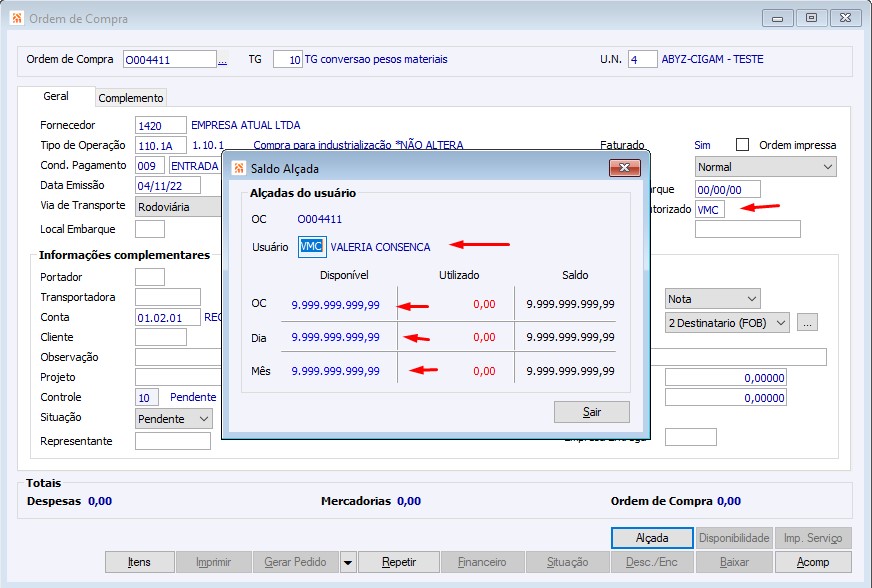The width and height of the screenshot is (872, 588).
Task: Click the Itens button
Action: click(140, 562)
